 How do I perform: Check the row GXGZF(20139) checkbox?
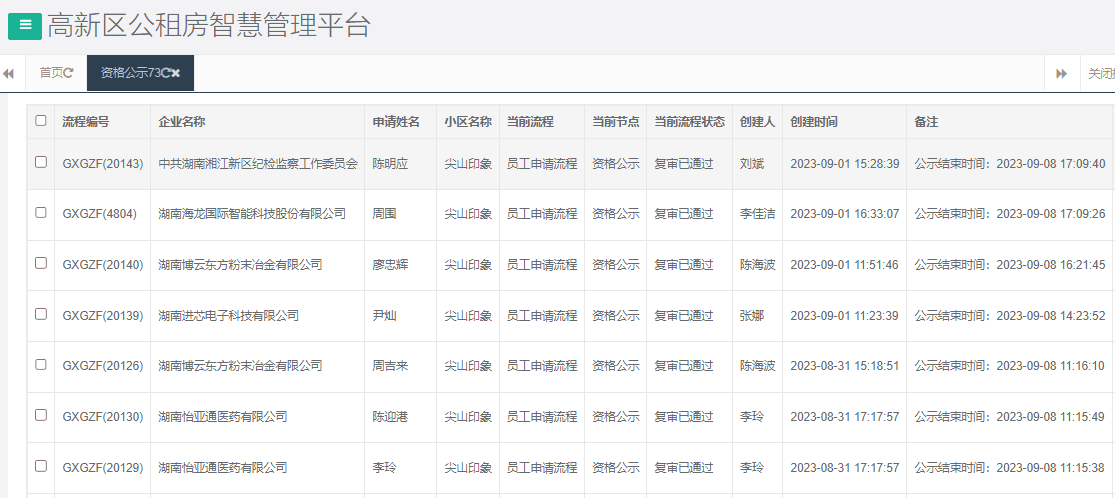coord(41,314)
